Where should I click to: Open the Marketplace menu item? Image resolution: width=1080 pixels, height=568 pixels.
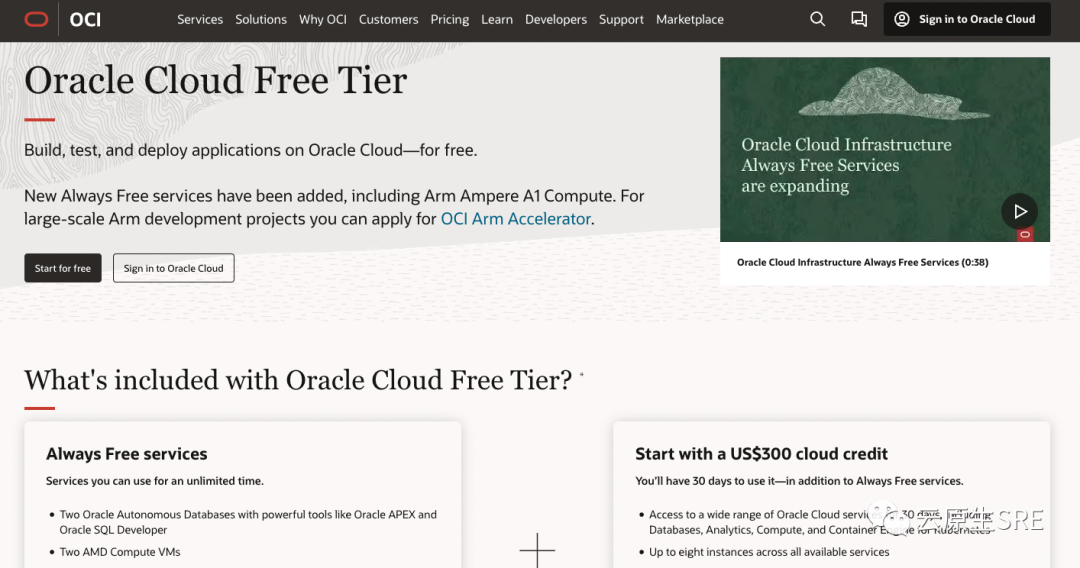tap(689, 19)
